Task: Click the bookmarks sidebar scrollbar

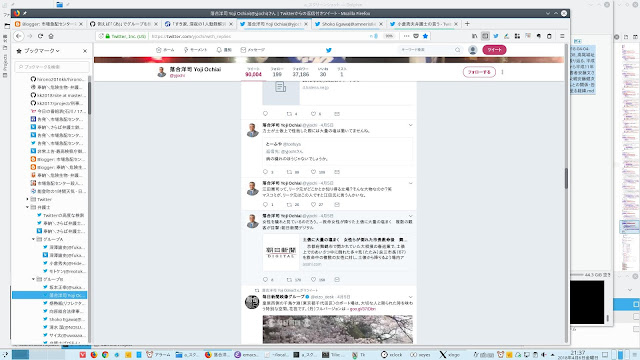Action: point(89,98)
